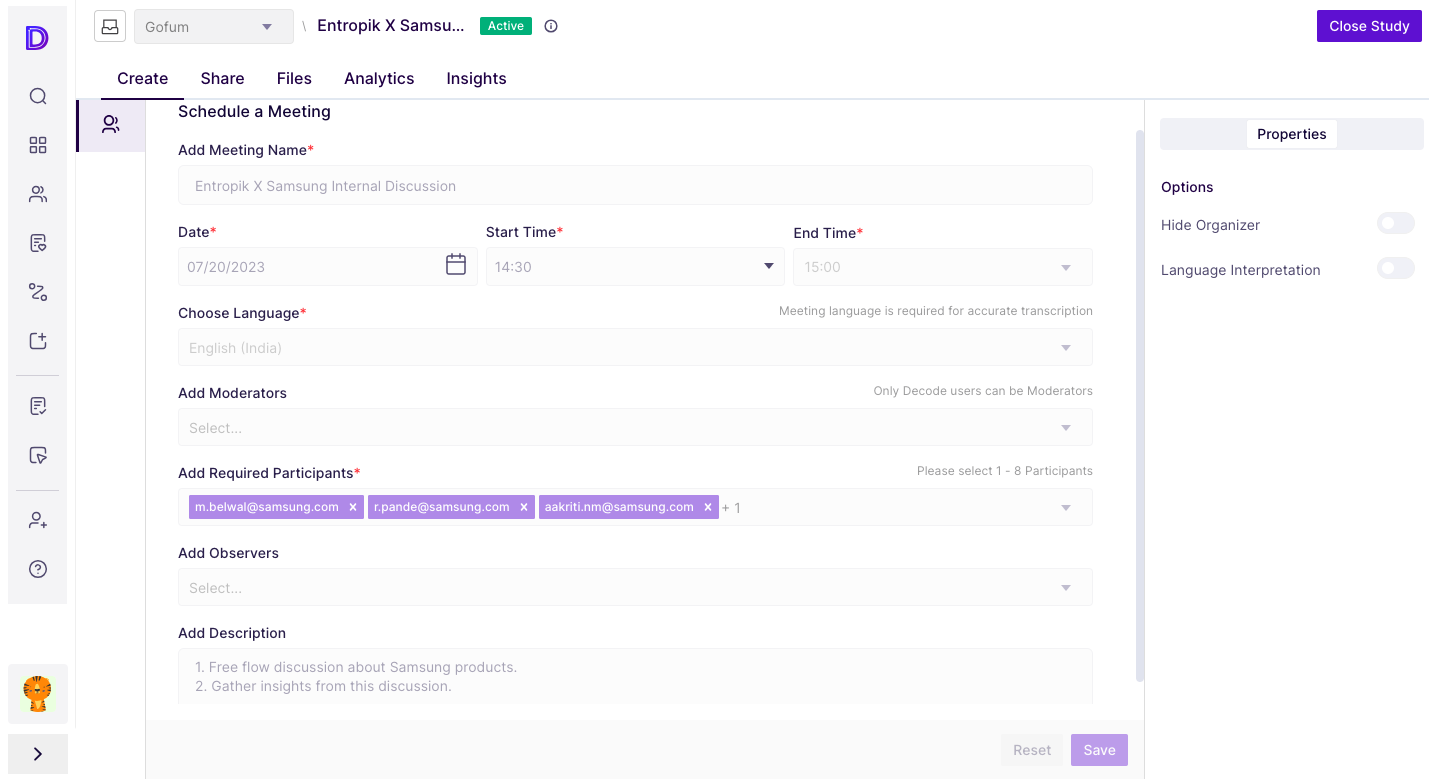Open the Gofum workspace dropdown
Screen dimensions: 1429x779
214,27
